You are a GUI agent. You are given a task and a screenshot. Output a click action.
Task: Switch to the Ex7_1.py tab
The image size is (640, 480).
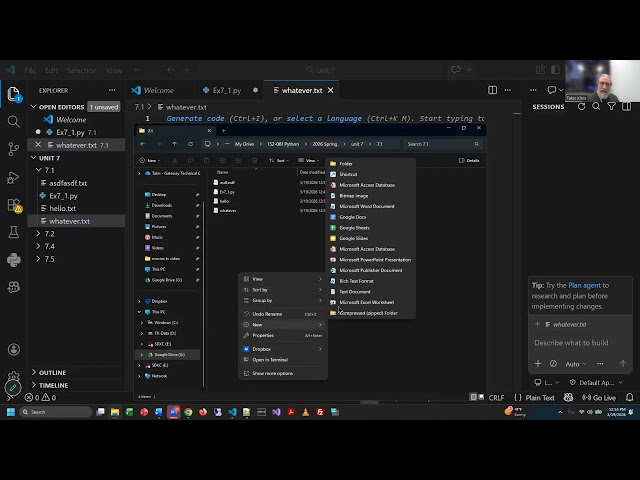tap(227, 90)
